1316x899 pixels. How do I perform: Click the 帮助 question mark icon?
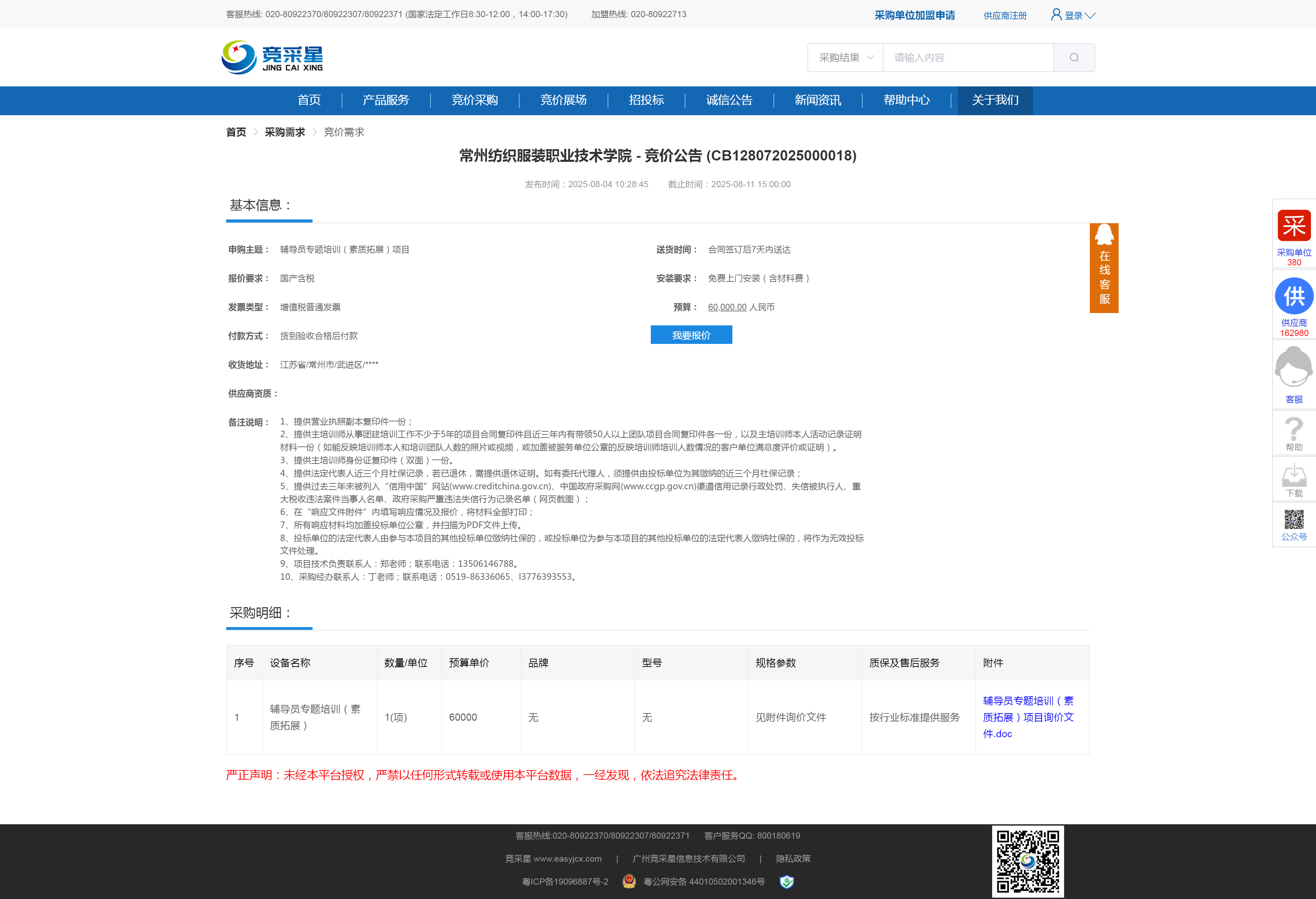point(1294,429)
